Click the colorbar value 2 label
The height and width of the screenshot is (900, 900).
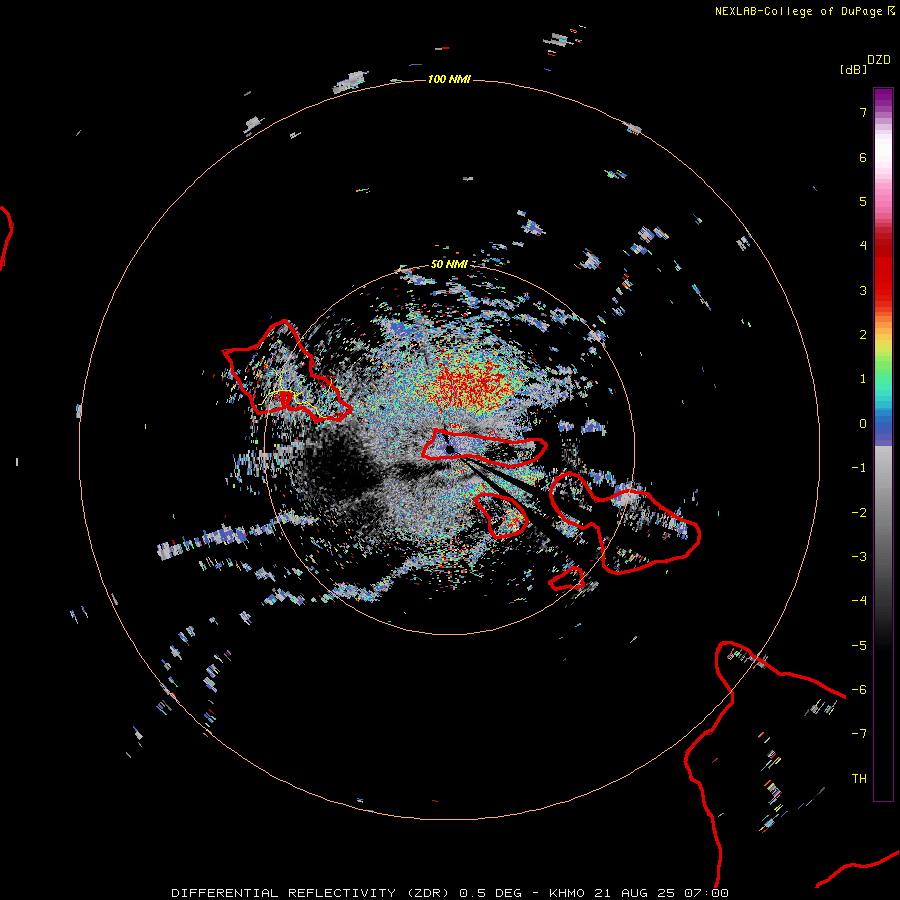(x=863, y=335)
